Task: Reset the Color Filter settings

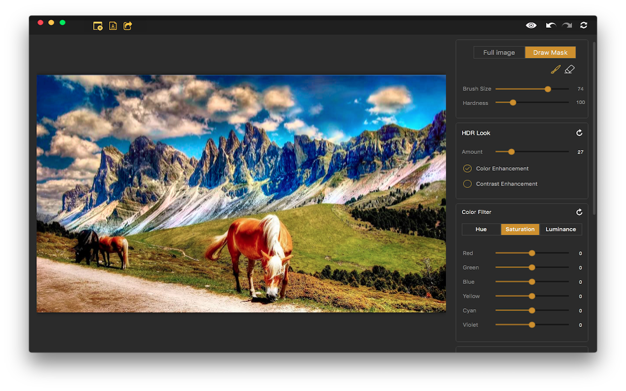Action: (579, 212)
